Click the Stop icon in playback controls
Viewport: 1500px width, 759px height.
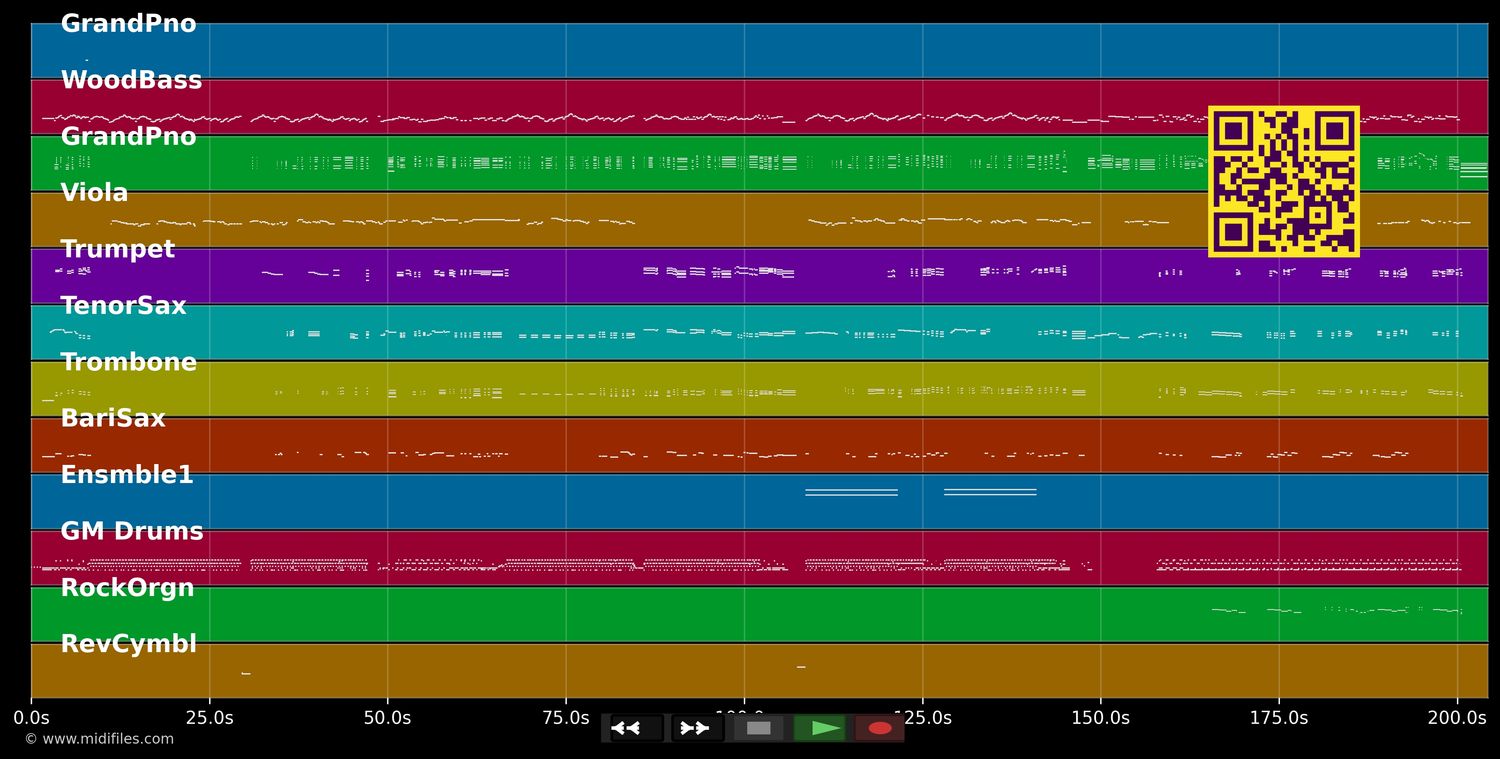pos(757,727)
